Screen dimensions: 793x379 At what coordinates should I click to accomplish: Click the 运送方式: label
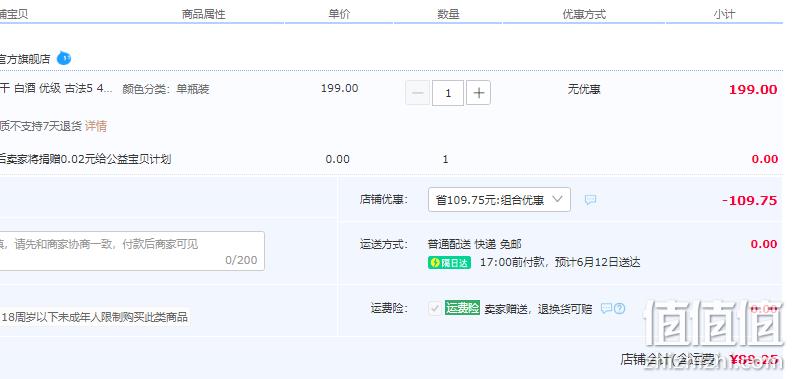pyautogui.click(x=384, y=244)
